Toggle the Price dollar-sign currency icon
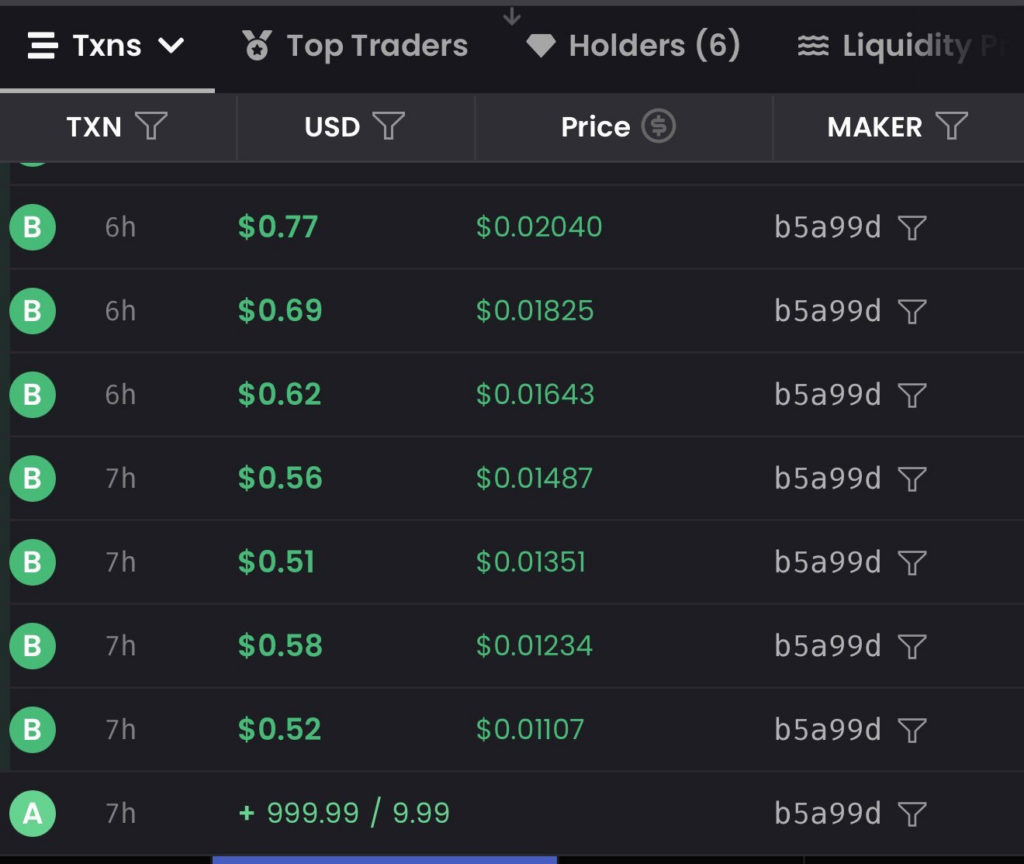1024x864 pixels. (x=658, y=126)
